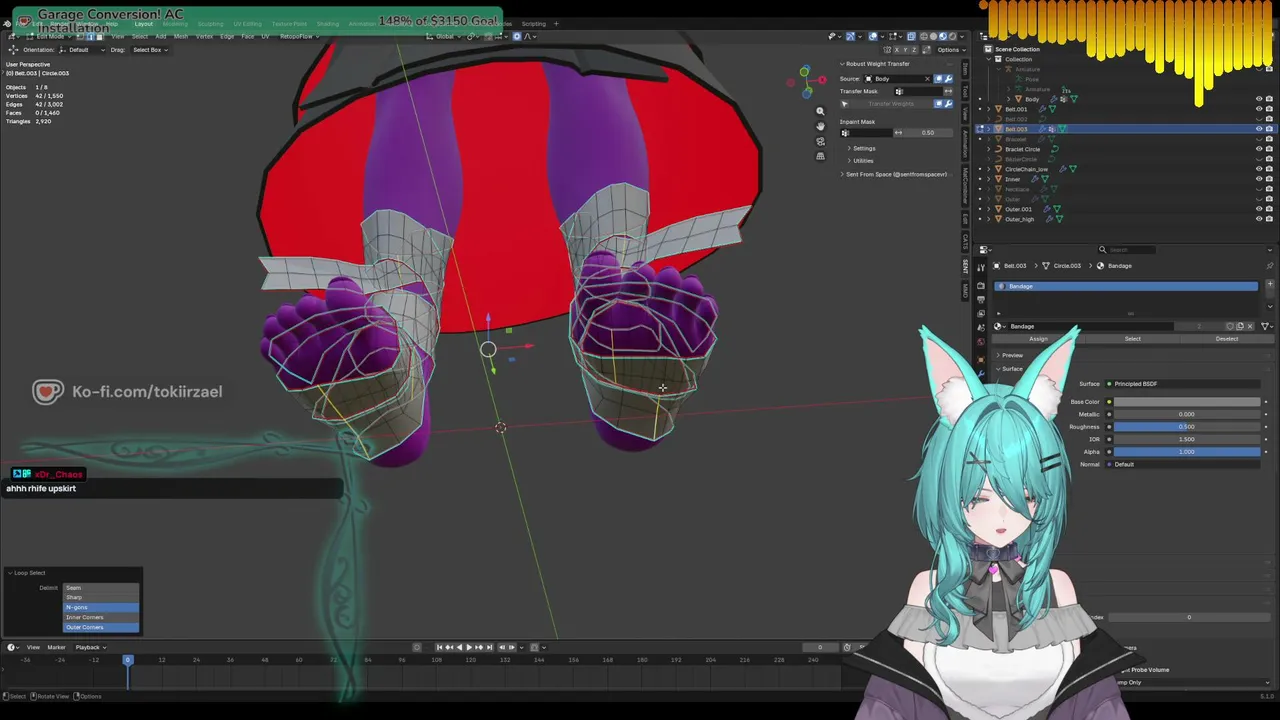Open the Vertex menu in viewport header

click(x=204, y=37)
